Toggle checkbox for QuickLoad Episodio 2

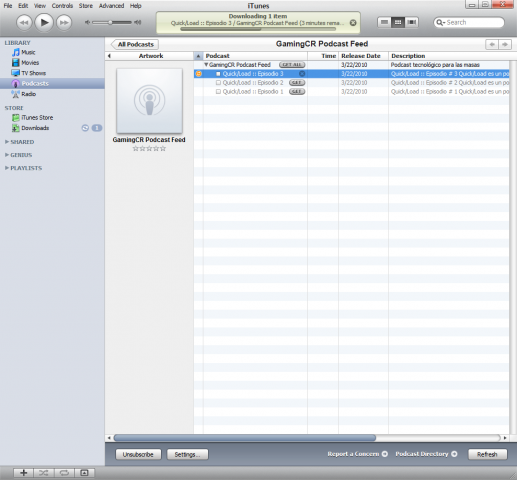click(x=218, y=83)
